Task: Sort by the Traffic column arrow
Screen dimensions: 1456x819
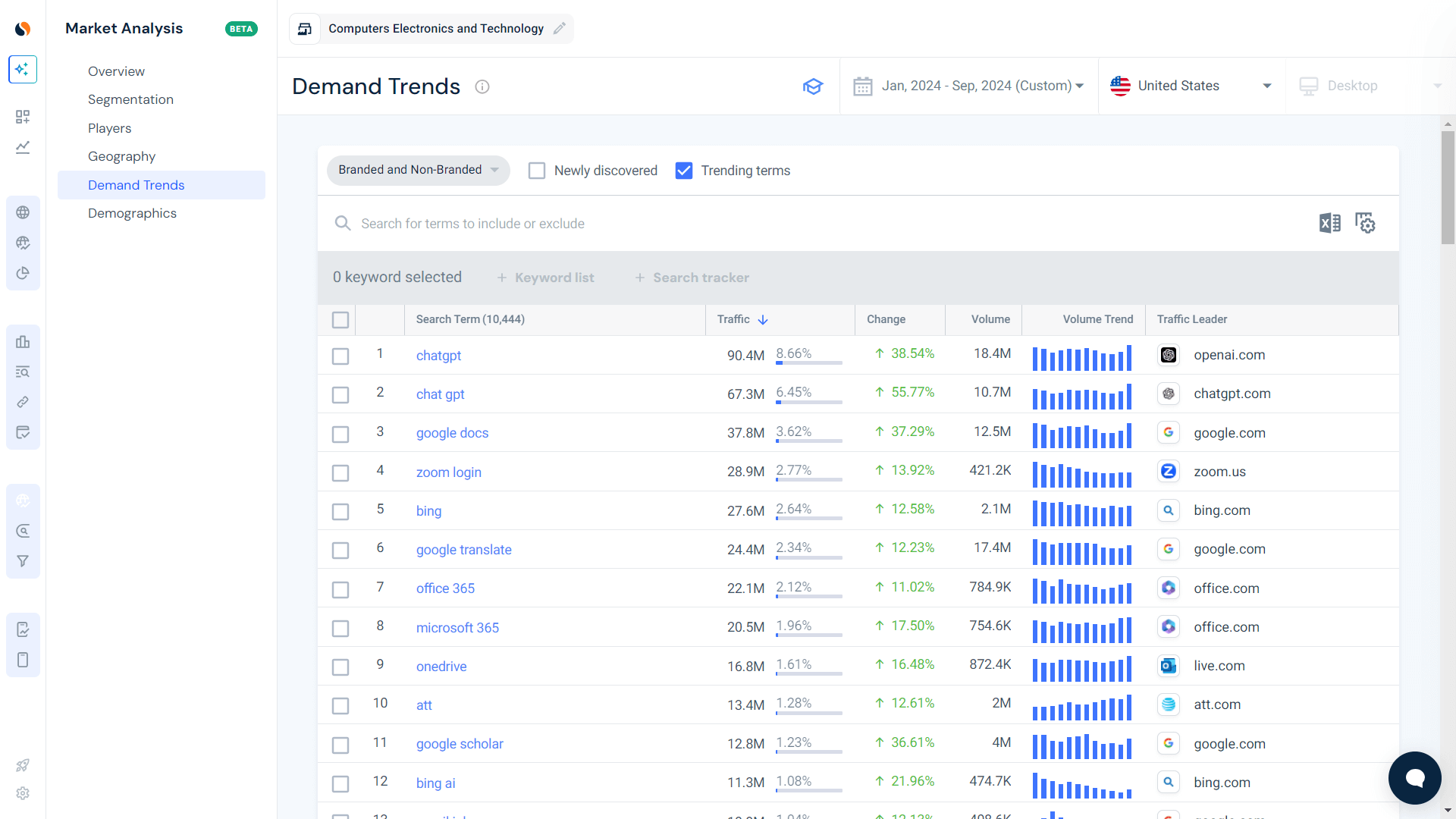Action: 762,319
